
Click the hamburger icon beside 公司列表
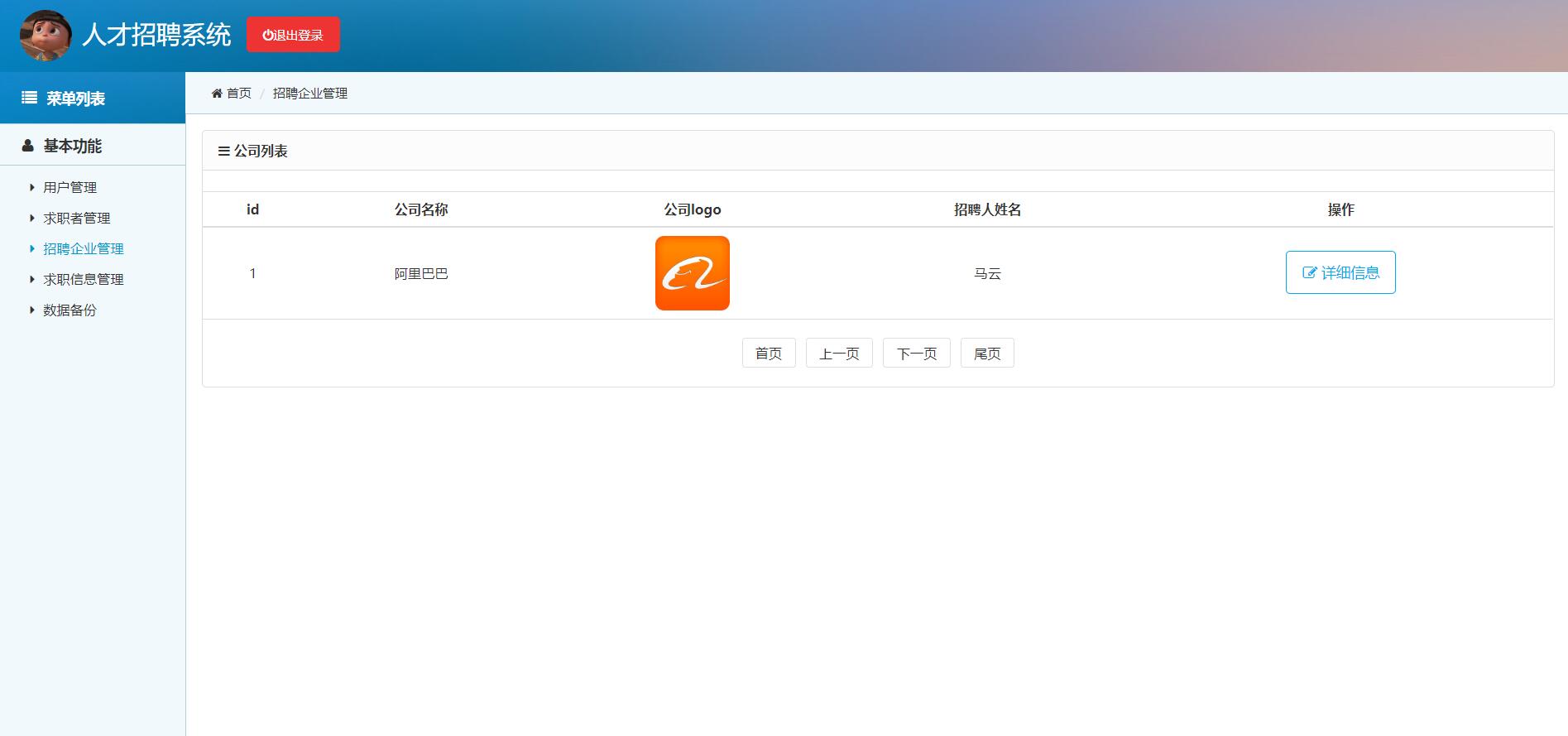(x=223, y=152)
